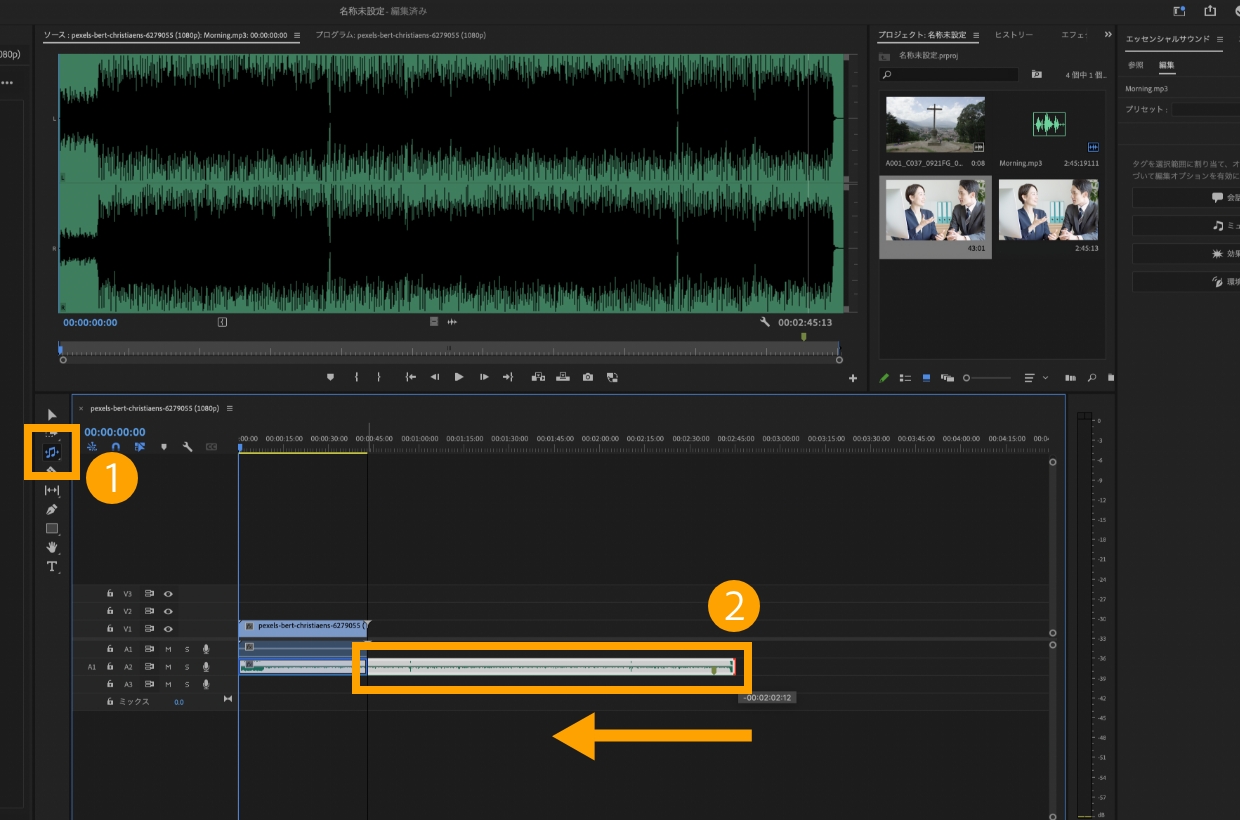Click Mark Out bracket in source monitor
Screen dimensions: 1240x820
pyautogui.click(x=379, y=377)
